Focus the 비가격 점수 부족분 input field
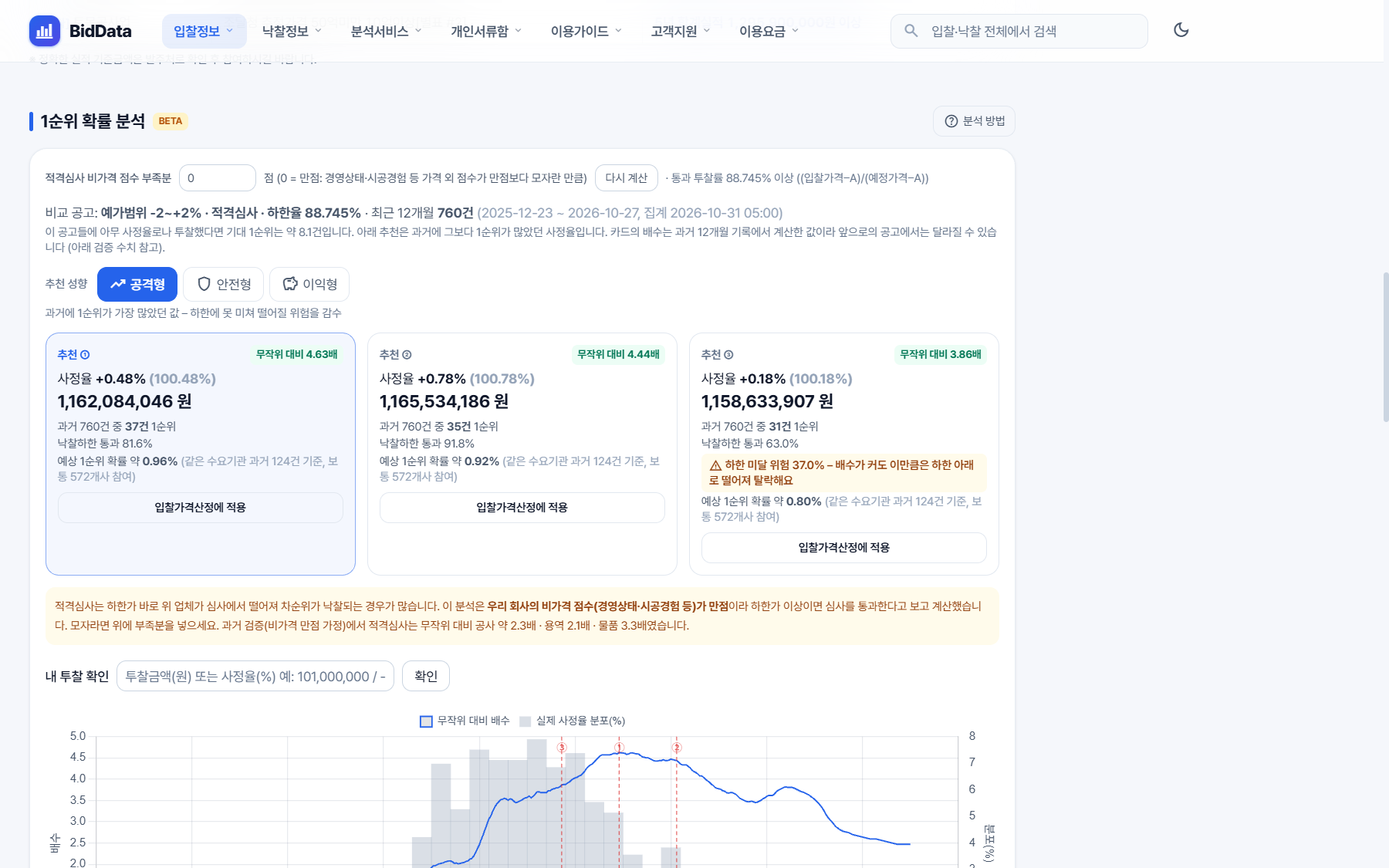Screen dimensions: 1389x868 218,177
